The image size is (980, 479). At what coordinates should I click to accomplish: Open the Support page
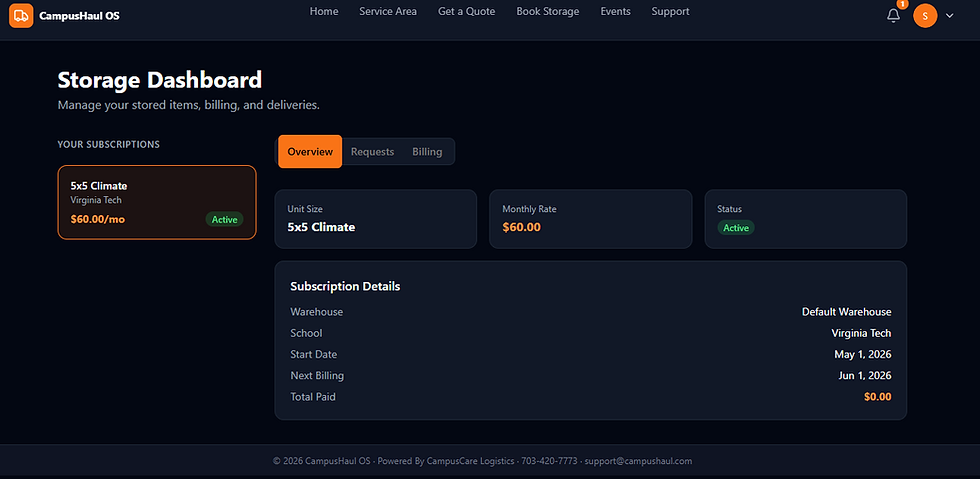click(671, 11)
